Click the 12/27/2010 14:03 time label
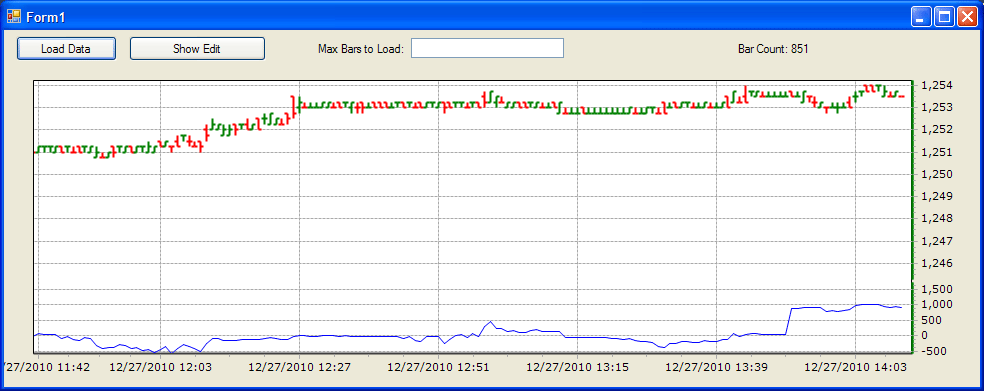 coord(855,368)
